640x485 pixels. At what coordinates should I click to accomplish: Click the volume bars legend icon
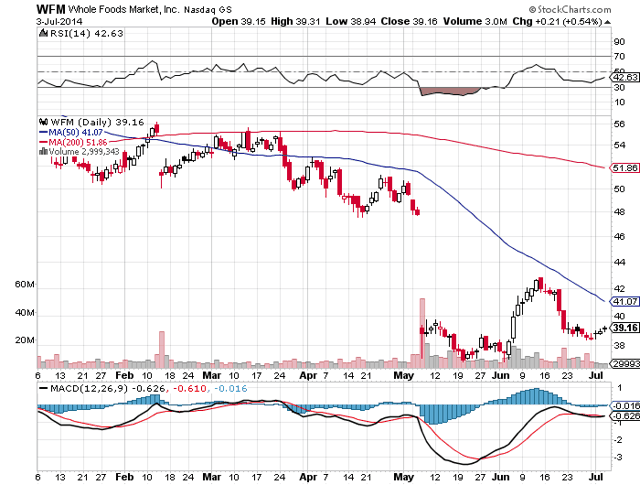43,151
